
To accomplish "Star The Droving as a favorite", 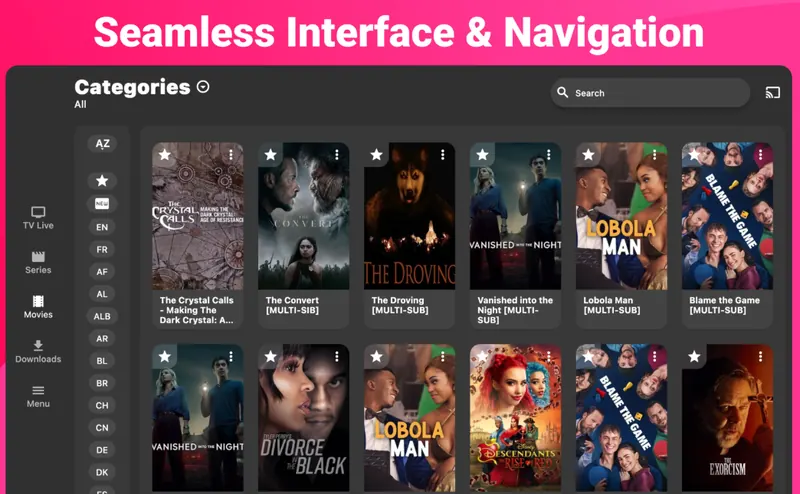I will [377, 155].
